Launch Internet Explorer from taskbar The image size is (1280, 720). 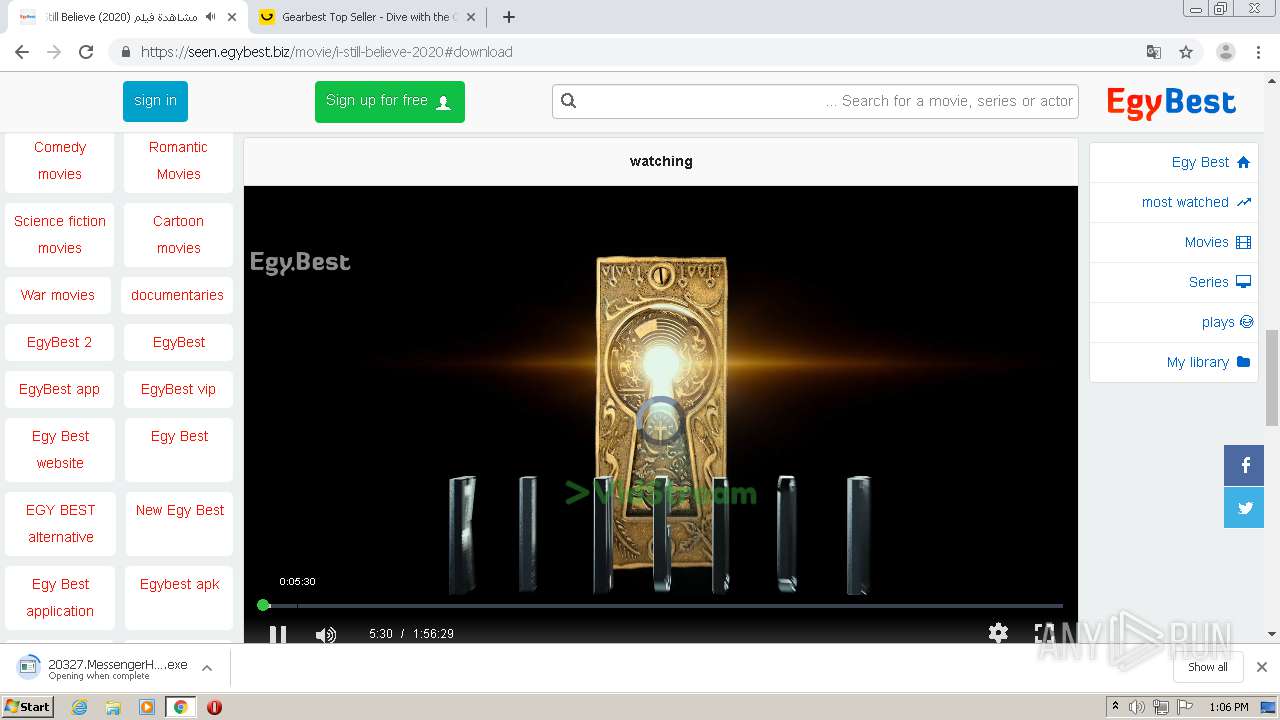[80, 707]
